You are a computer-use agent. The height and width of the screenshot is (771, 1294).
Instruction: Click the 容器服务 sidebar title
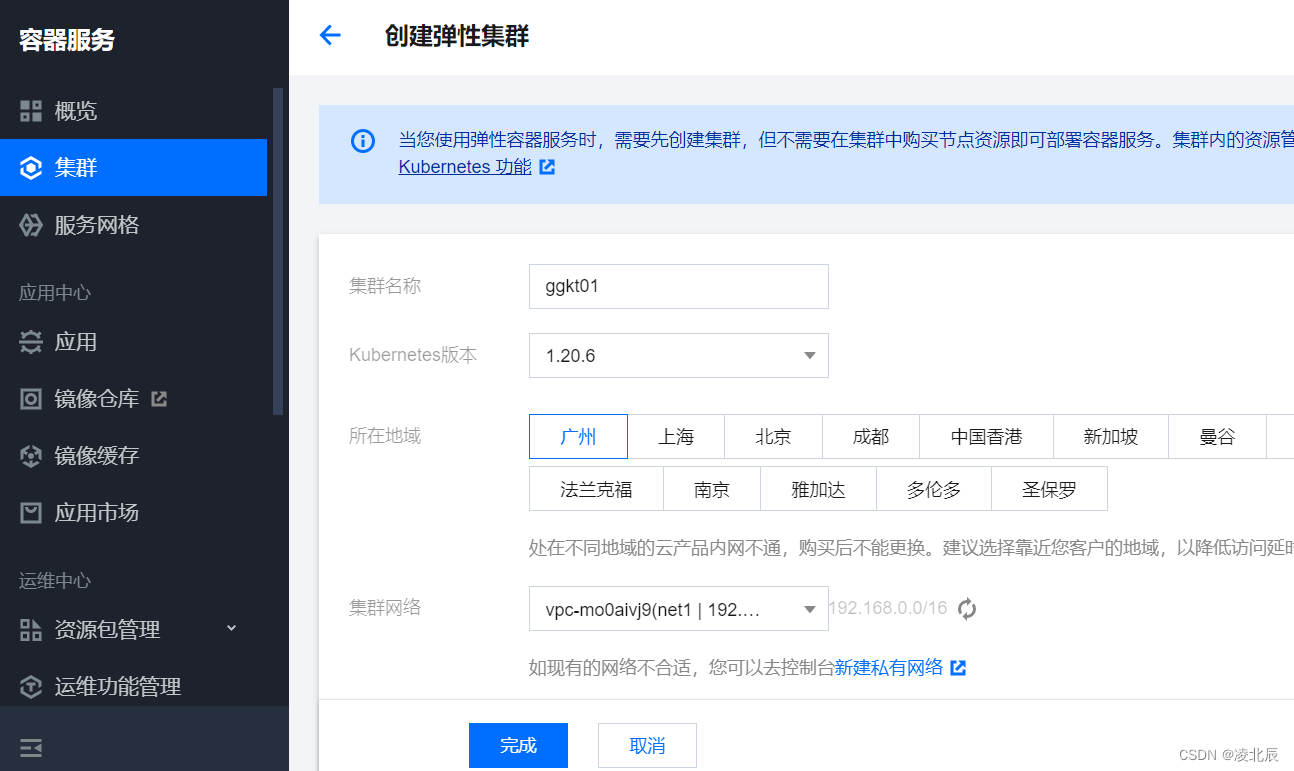pyautogui.click(x=67, y=40)
